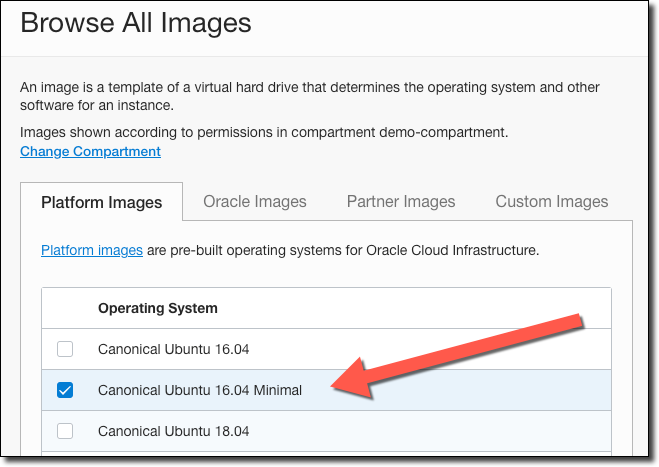Click the Operating System column header
This screenshot has width=659, height=467.
click(x=158, y=308)
